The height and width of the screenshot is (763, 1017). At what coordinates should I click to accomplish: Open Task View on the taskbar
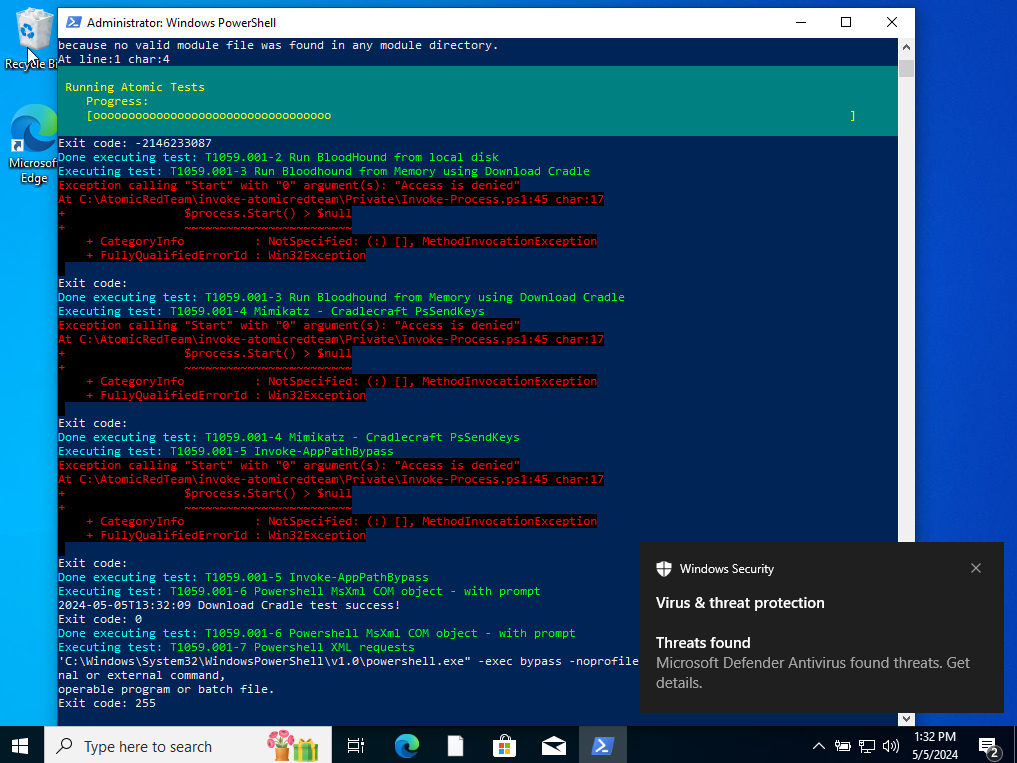click(x=356, y=745)
